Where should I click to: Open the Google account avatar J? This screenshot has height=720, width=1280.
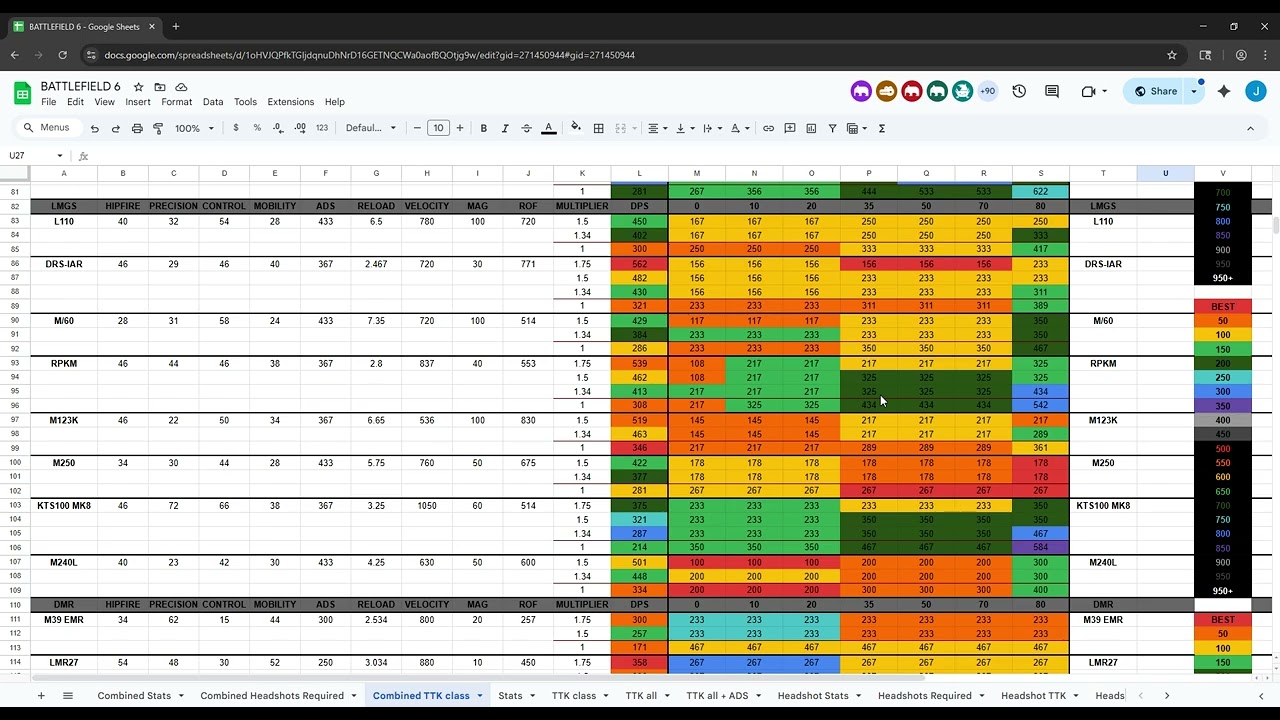tap(1256, 91)
